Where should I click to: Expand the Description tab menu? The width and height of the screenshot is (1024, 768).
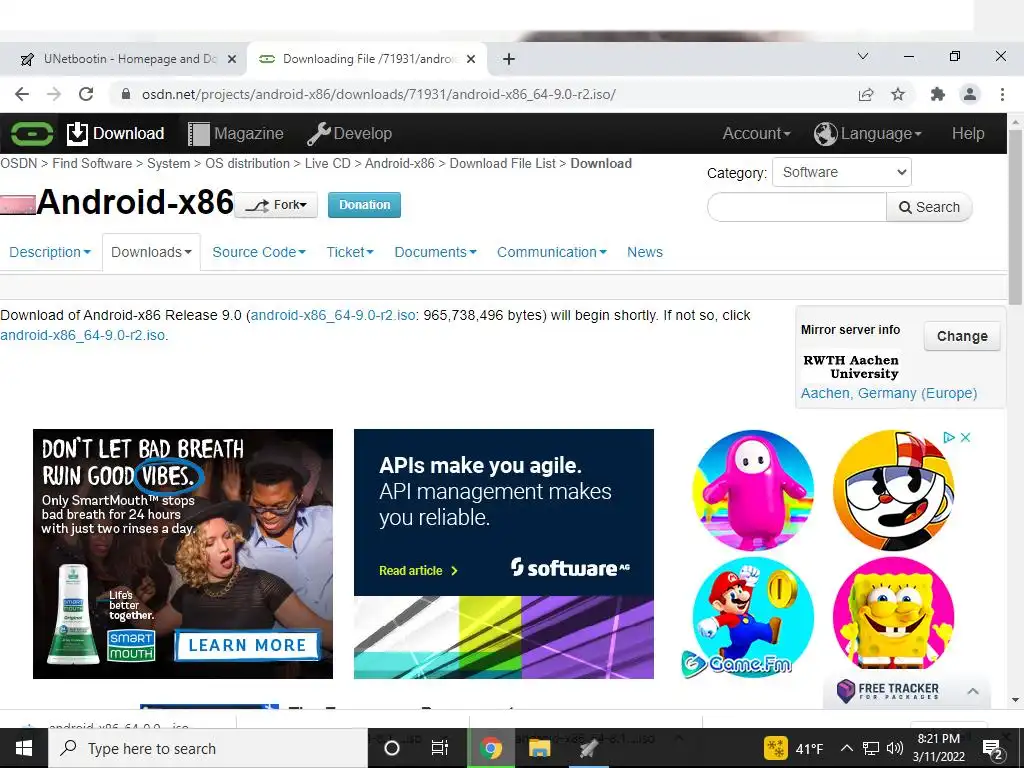pyautogui.click(x=50, y=252)
